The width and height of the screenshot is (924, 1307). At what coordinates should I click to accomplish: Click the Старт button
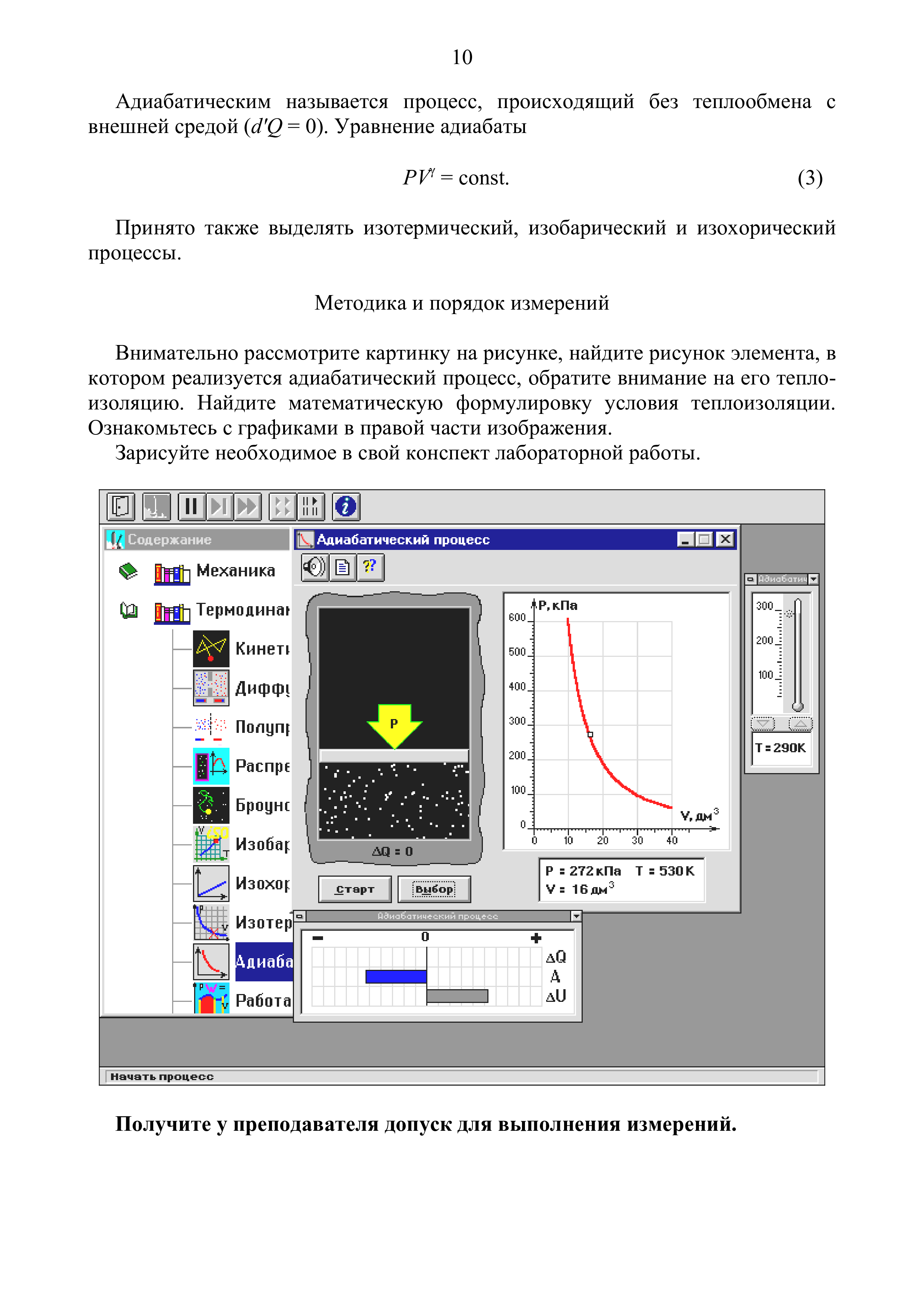[355, 889]
